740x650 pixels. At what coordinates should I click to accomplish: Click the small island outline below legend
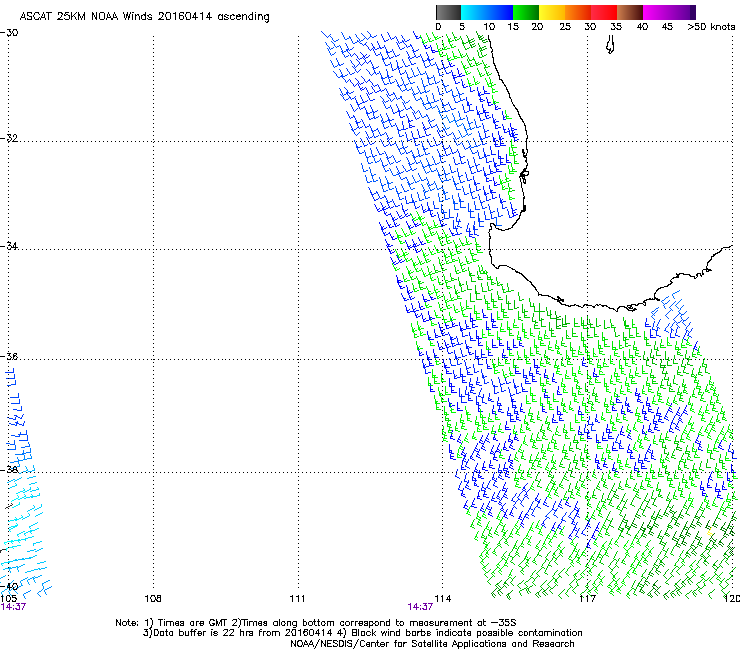pos(610,45)
